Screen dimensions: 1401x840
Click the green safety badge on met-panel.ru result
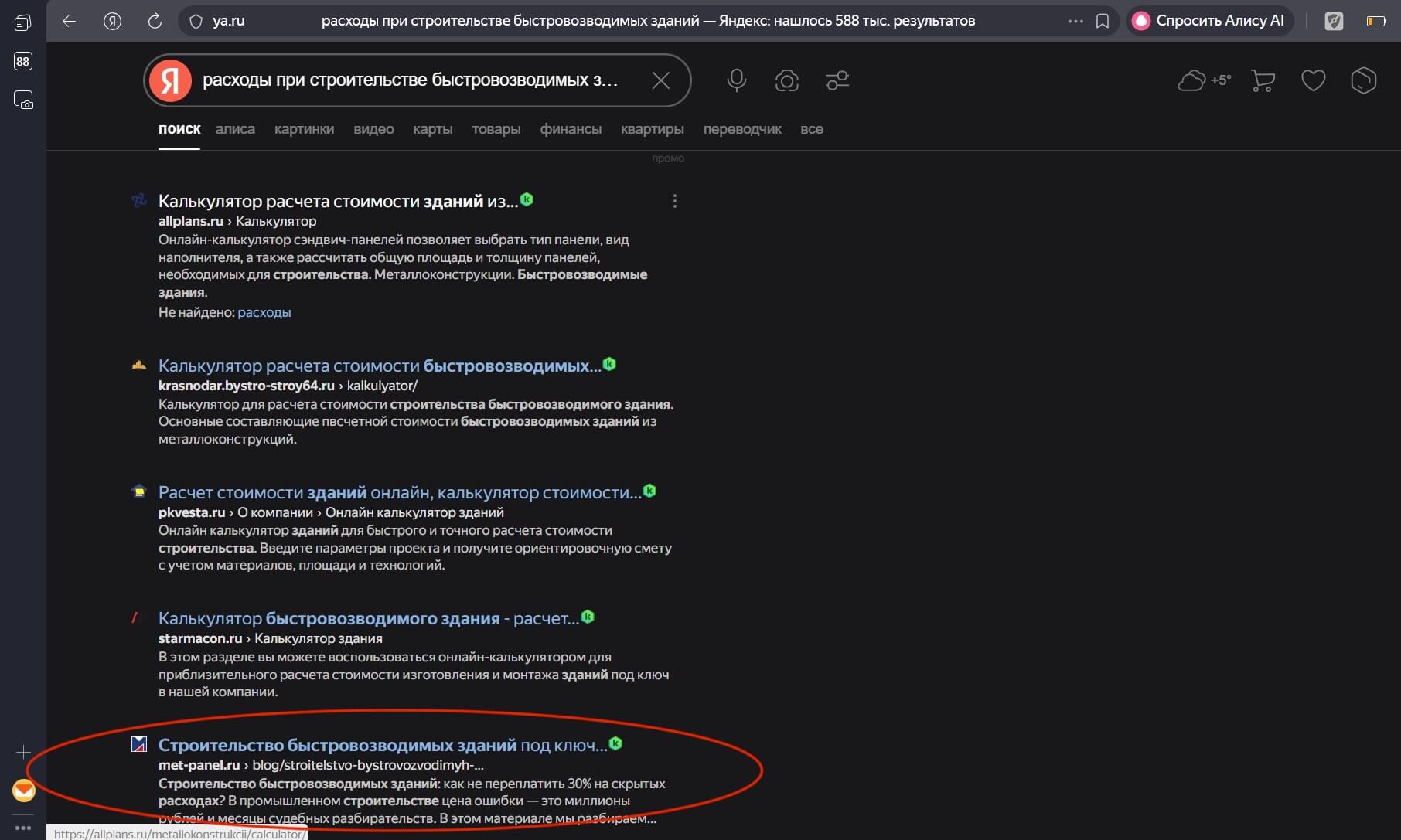(615, 743)
